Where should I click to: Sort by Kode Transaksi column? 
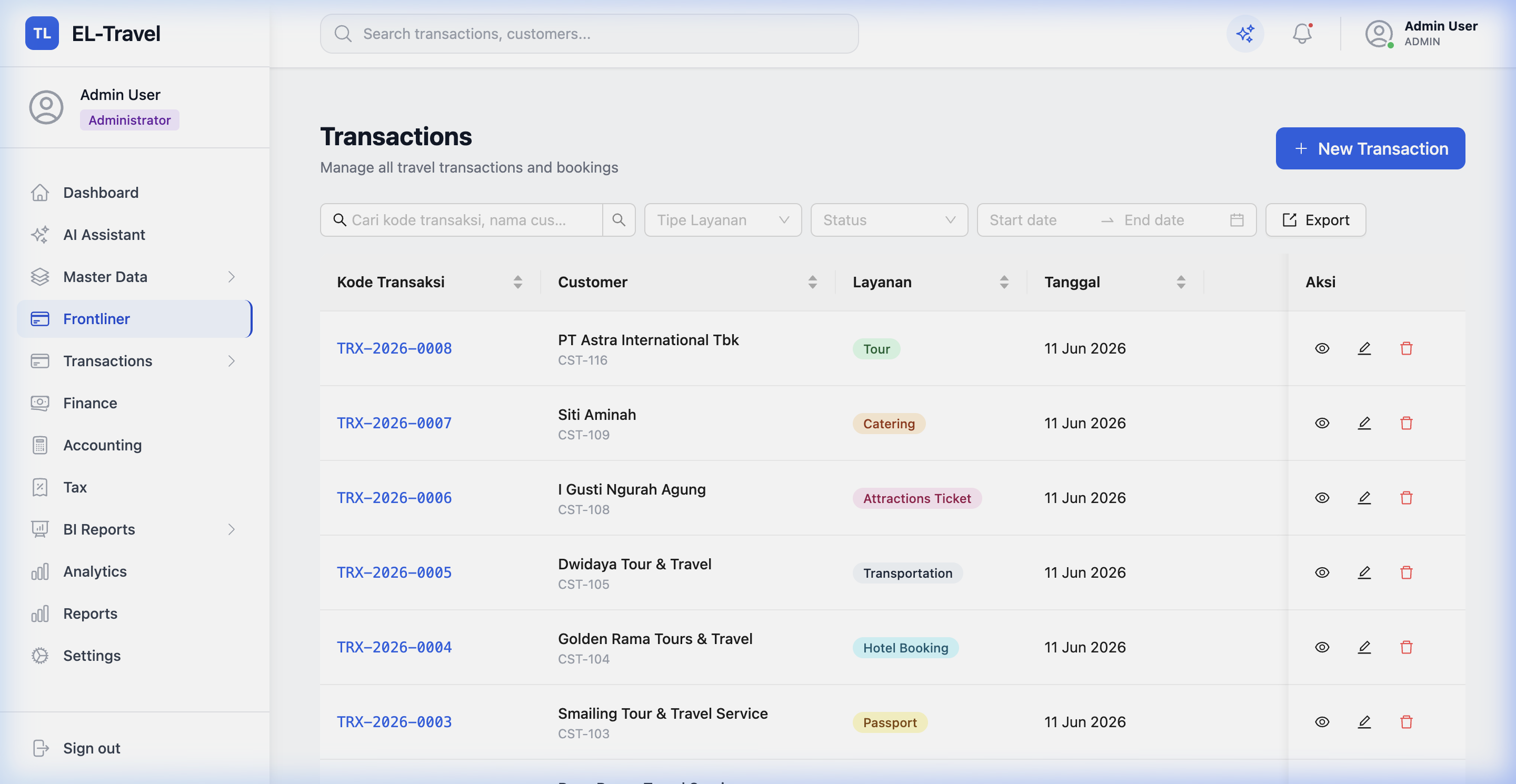[x=517, y=282]
